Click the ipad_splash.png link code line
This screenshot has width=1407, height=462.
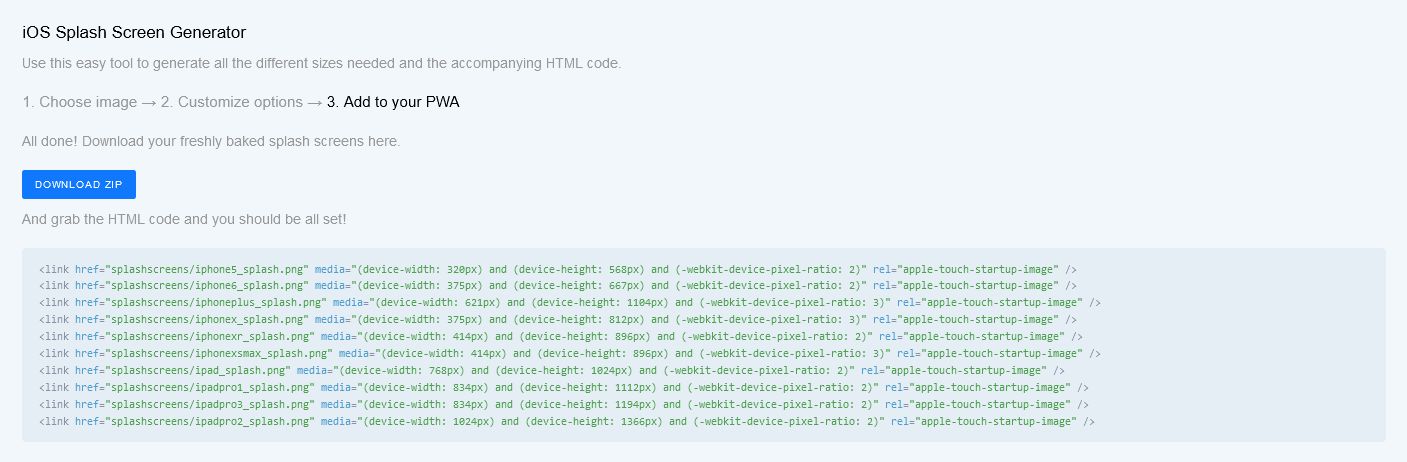552,371
